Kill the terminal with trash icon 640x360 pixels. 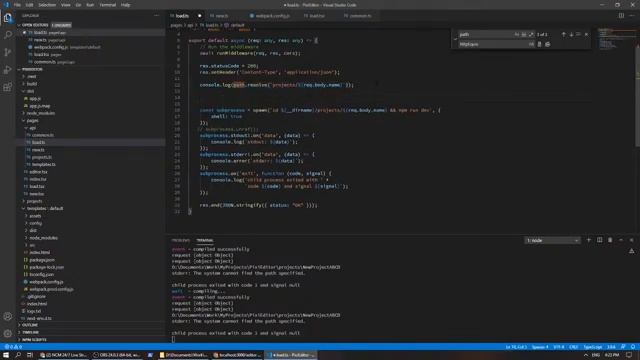610,240
